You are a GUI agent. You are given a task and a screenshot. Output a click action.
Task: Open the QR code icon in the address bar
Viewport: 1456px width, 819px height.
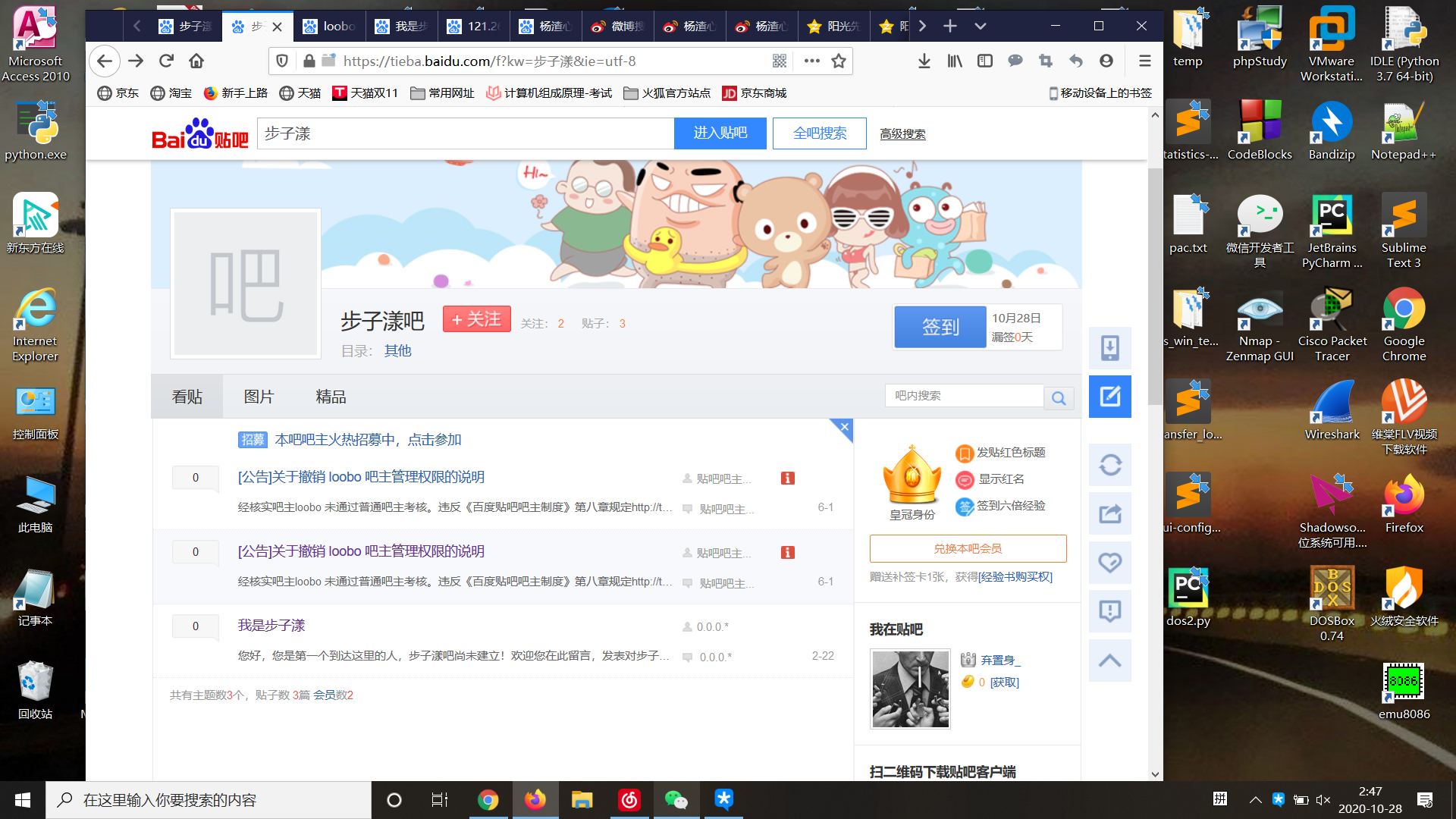click(780, 61)
